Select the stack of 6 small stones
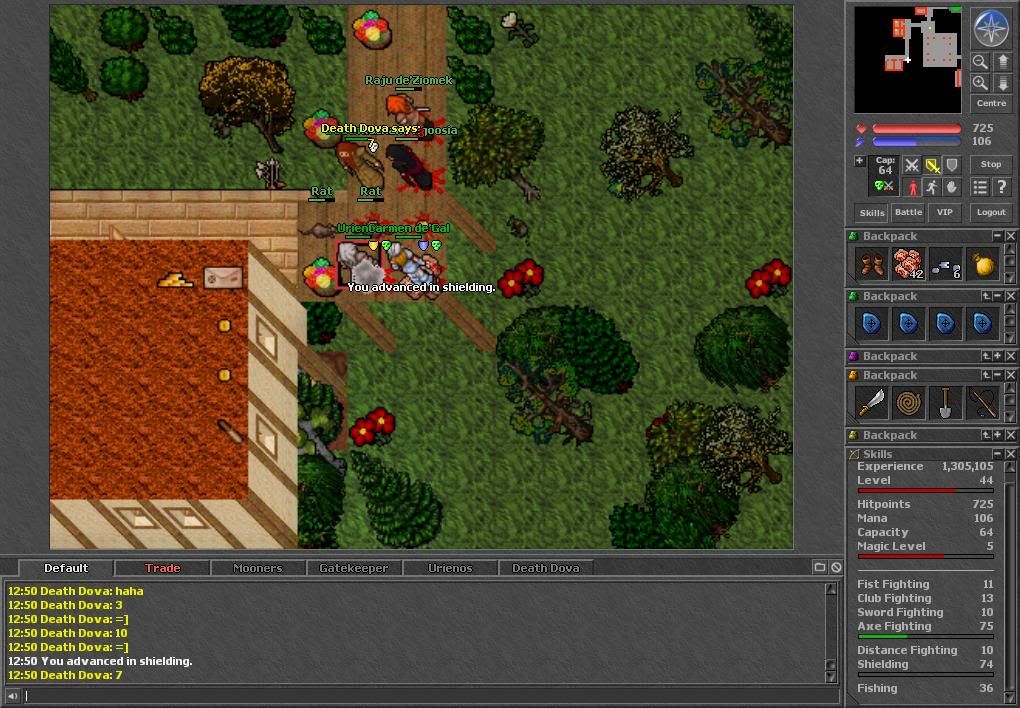Viewport: 1020px width, 708px height. tap(945, 265)
